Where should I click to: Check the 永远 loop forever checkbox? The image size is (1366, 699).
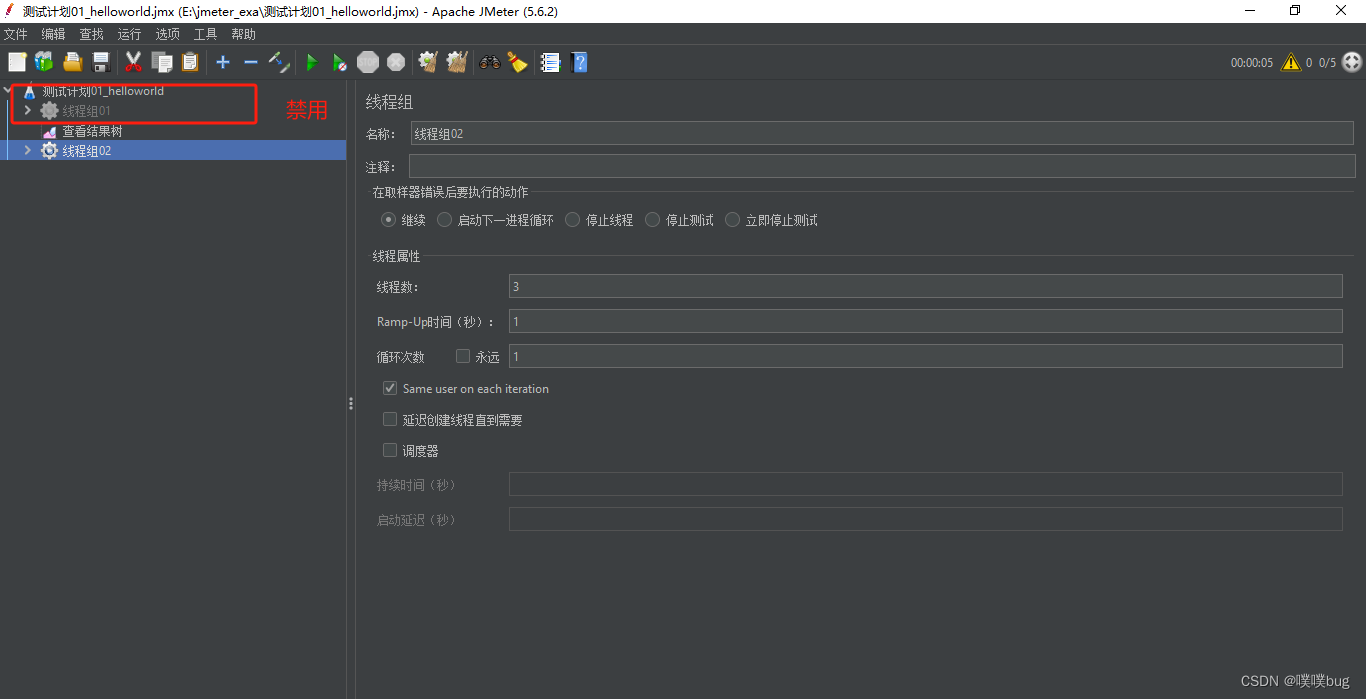(463, 355)
